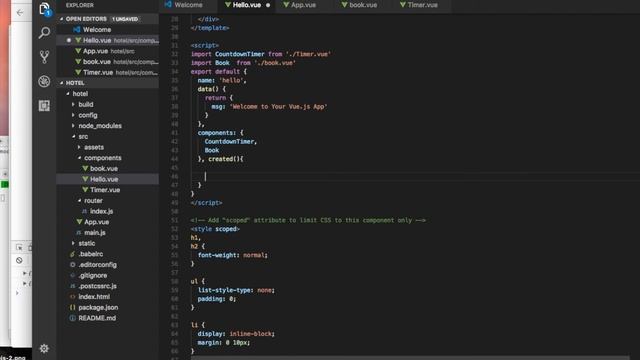Open the Debug view icon
This screenshot has height=360, width=640.
(x=44, y=81)
